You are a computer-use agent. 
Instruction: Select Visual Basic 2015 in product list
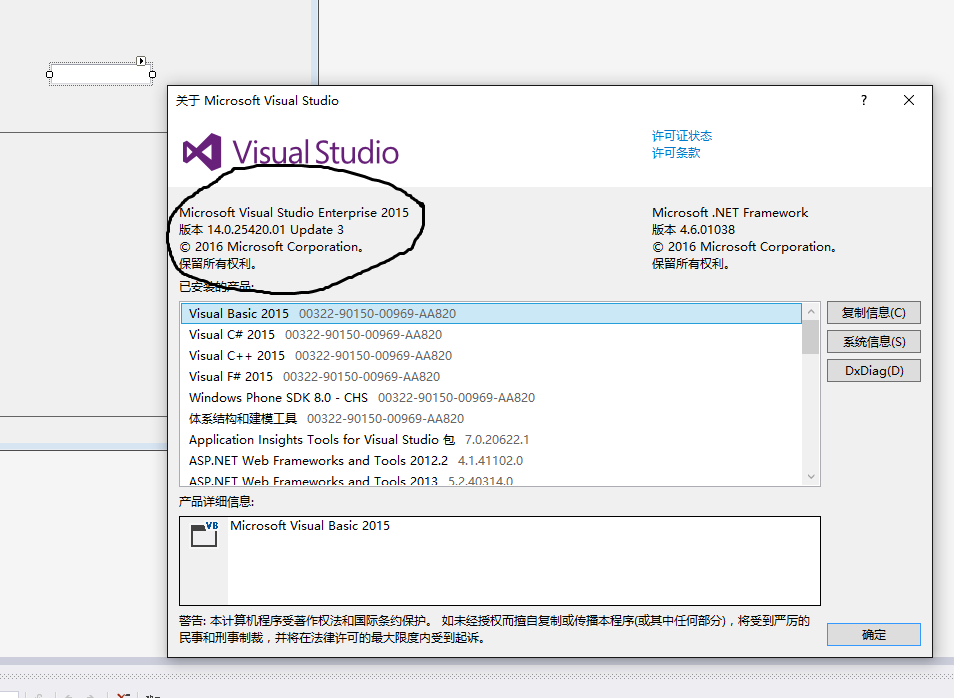click(x=491, y=313)
